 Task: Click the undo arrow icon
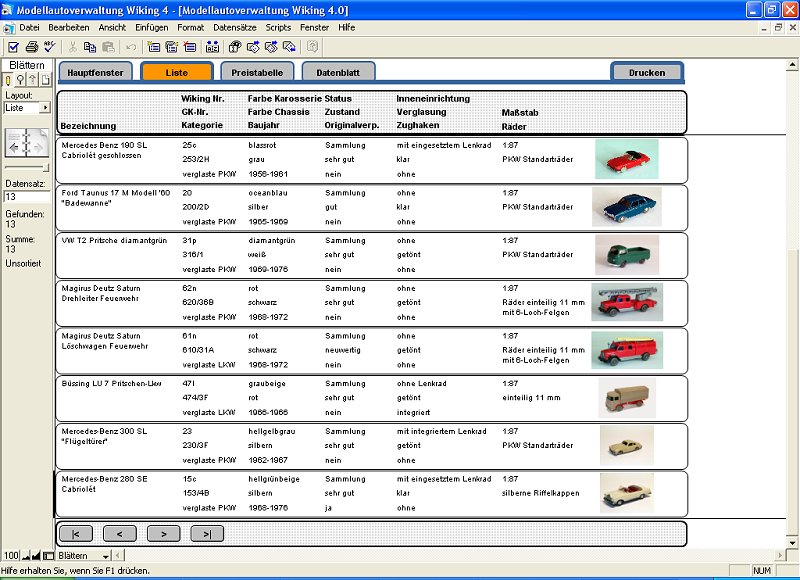tap(131, 47)
